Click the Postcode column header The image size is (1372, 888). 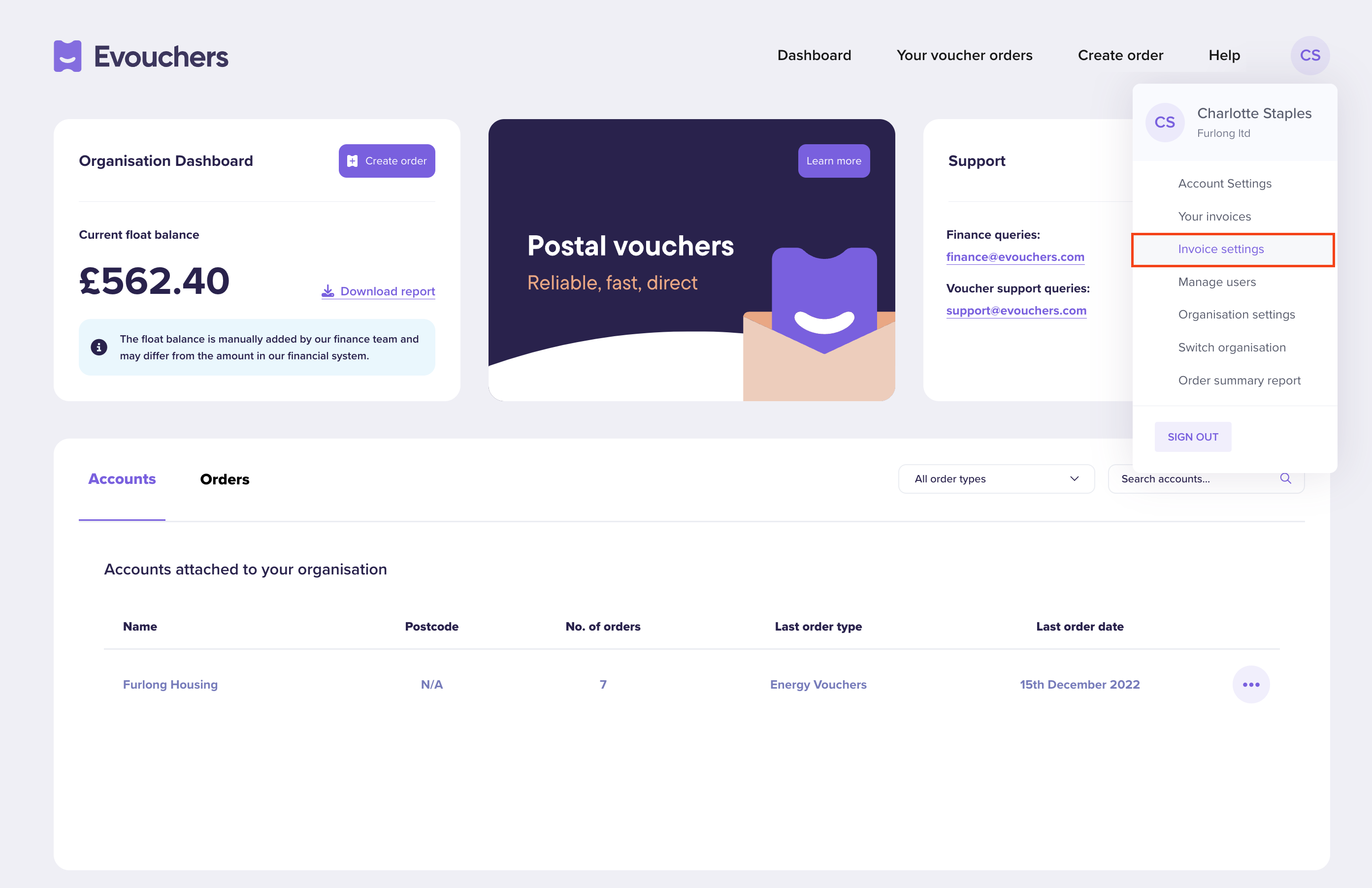431,627
